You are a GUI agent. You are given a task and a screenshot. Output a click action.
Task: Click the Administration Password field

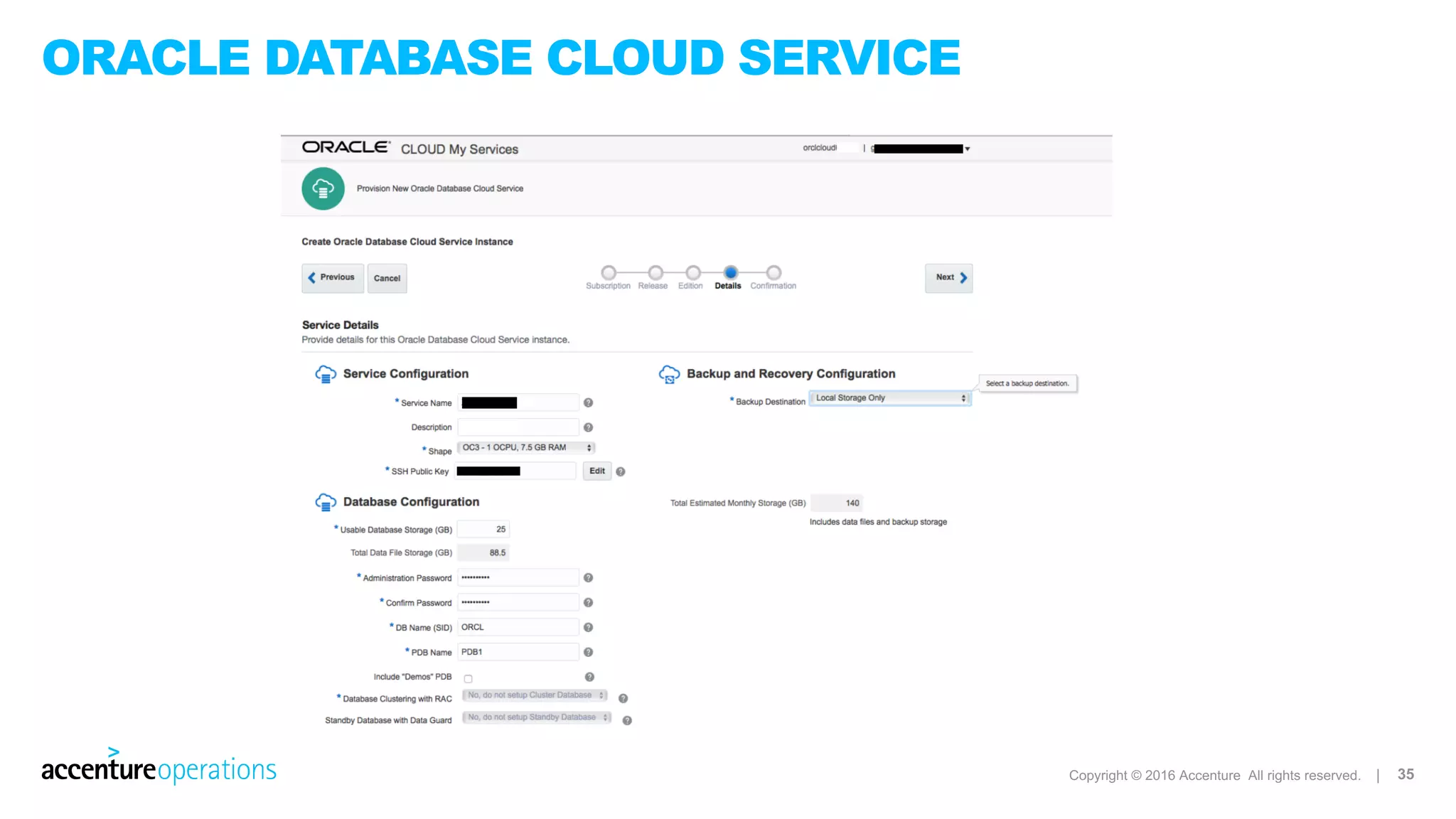click(x=518, y=577)
